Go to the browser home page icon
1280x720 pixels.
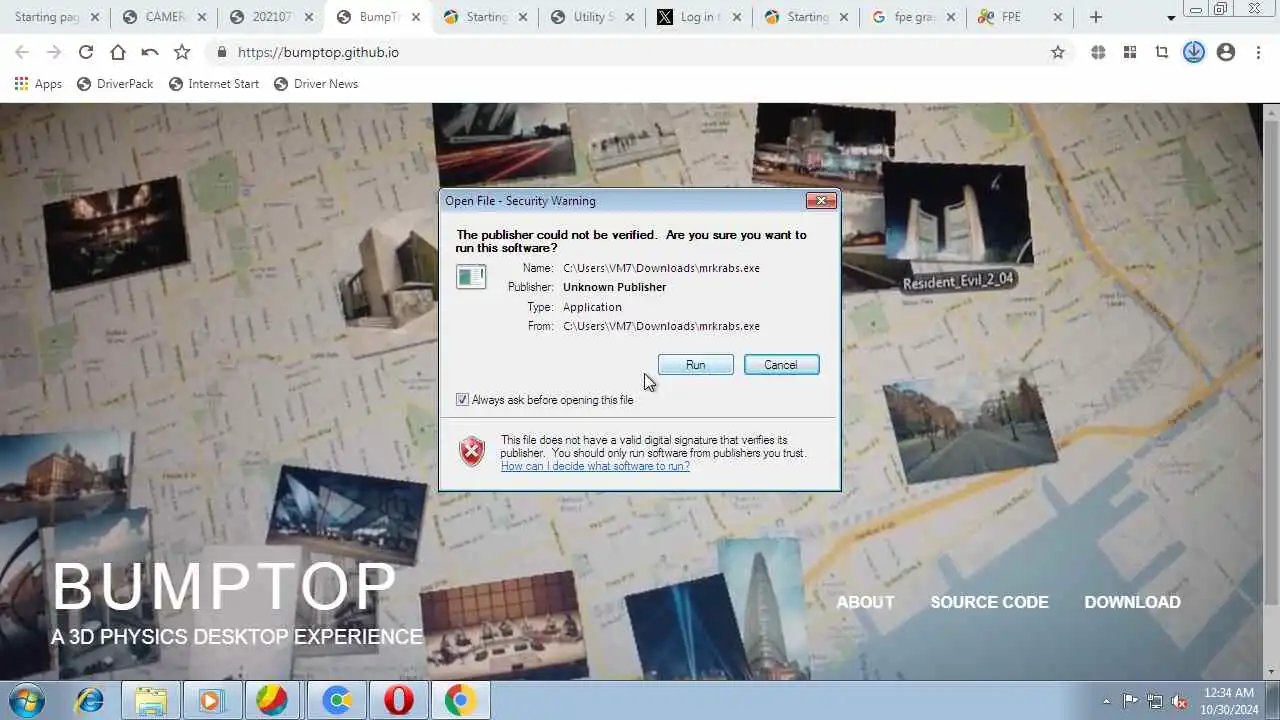pos(118,52)
